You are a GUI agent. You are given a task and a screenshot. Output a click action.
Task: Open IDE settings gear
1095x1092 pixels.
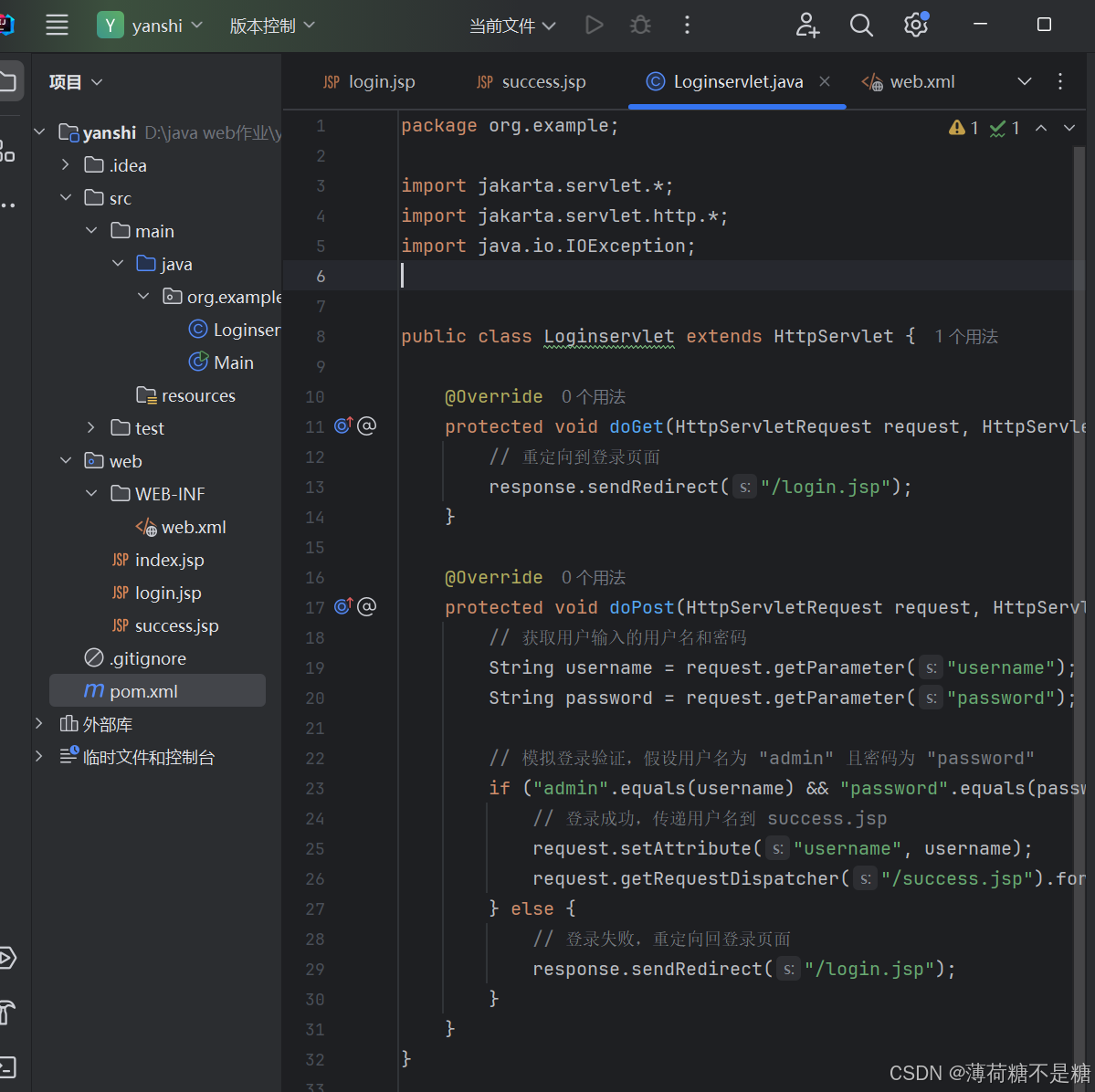click(x=915, y=26)
